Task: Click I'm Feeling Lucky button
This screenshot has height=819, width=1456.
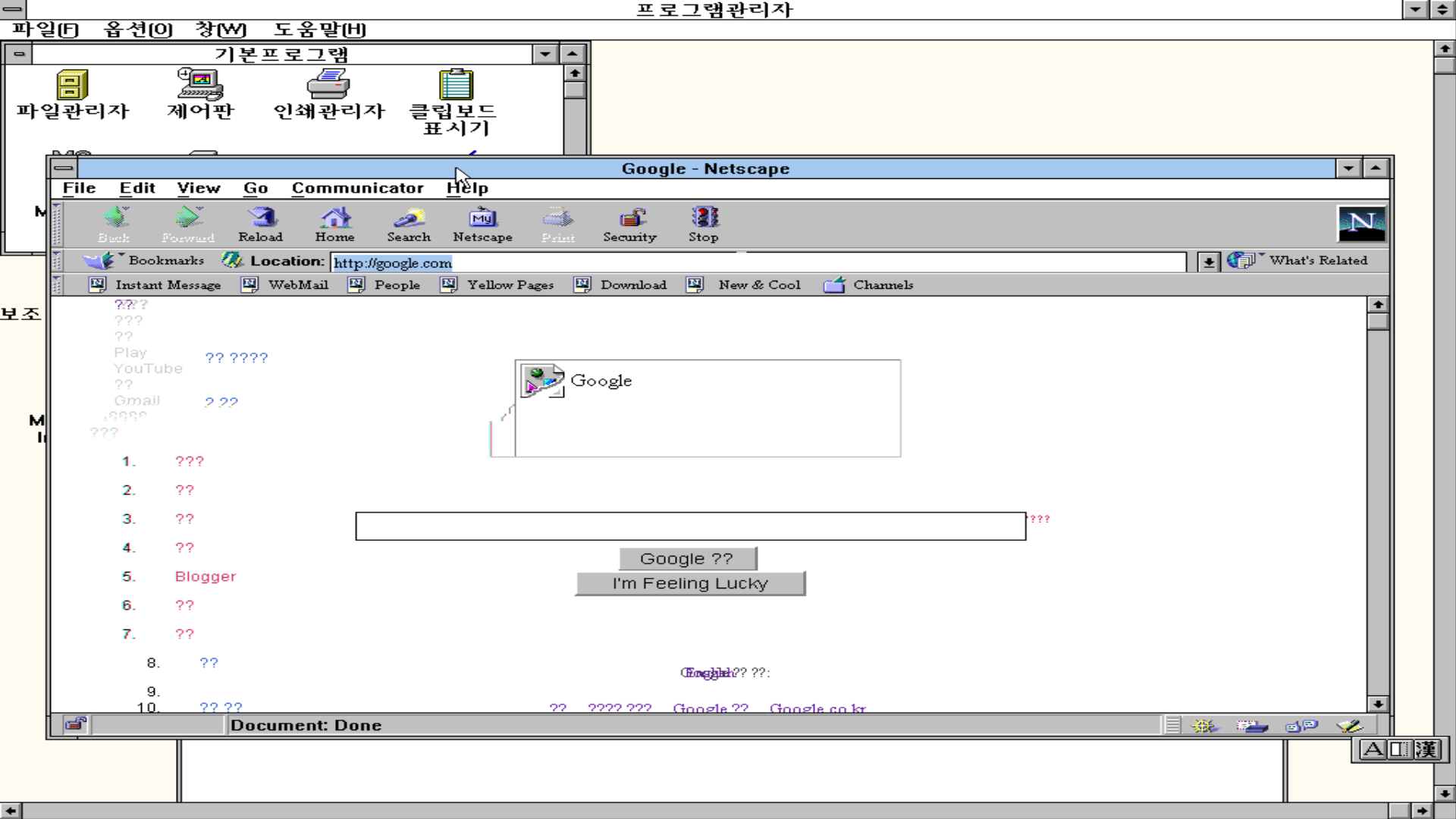Action: [x=690, y=583]
